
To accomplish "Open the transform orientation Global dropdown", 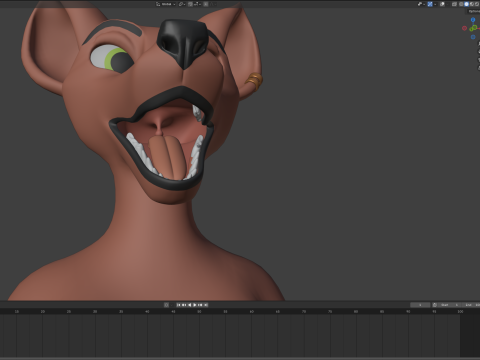I will click(166, 4).
